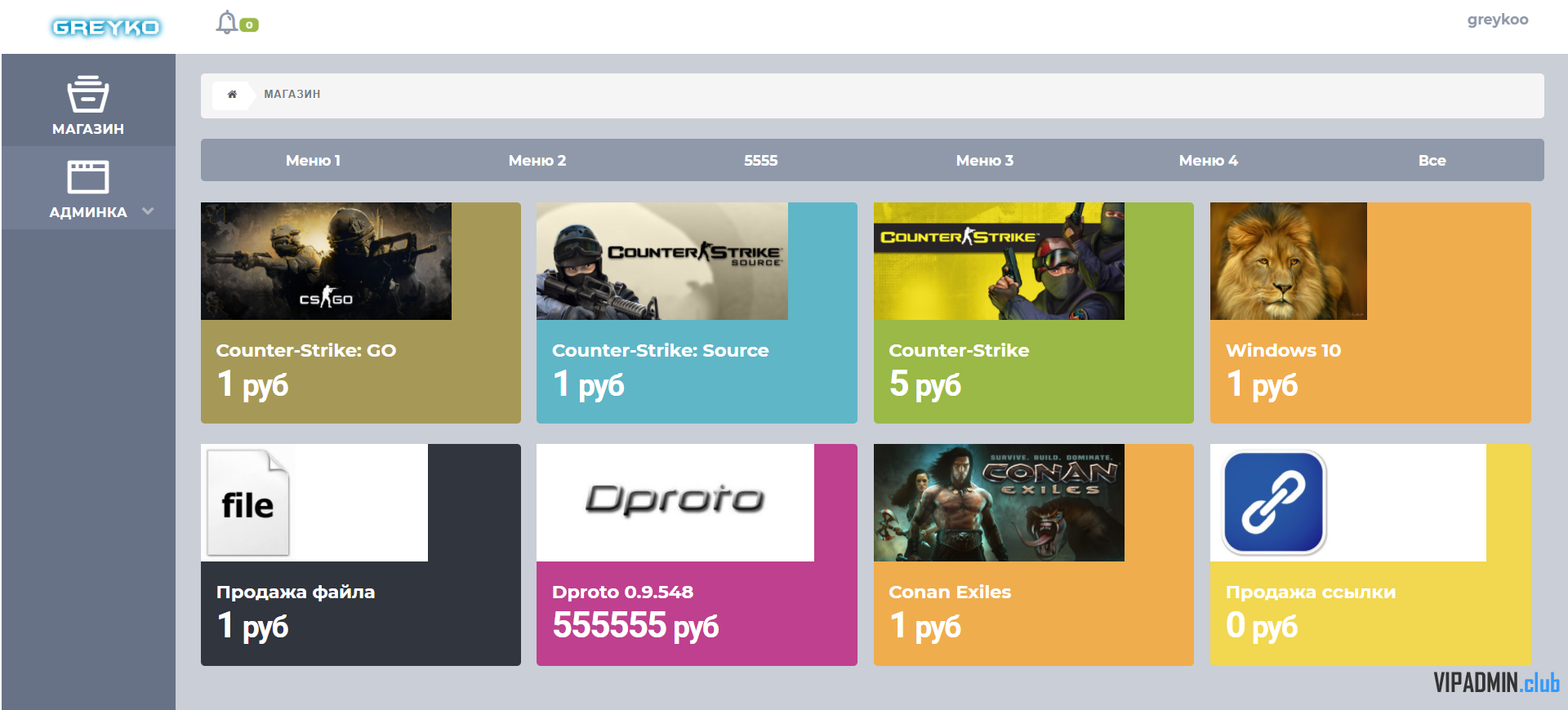This screenshot has width=1568, height=710.
Task: Click the 5 руб Counter-Strike price
Action: coord(924,384)
